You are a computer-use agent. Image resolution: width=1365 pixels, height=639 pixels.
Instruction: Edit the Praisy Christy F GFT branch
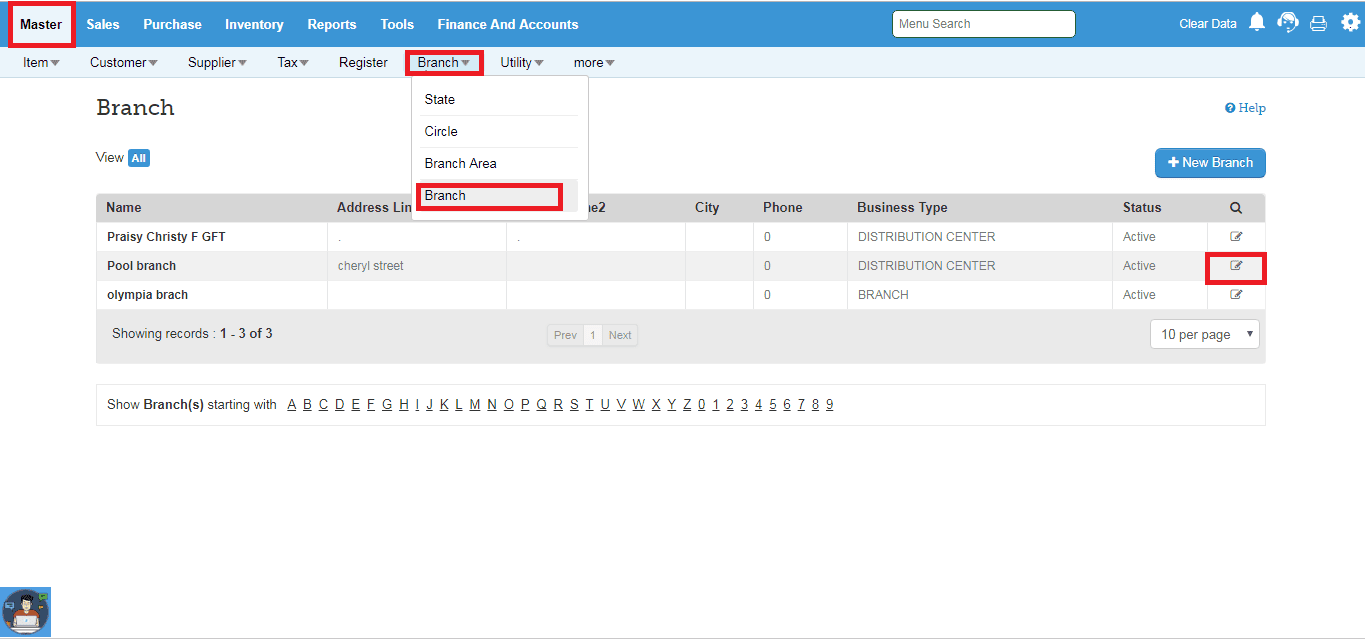click(x=1236, y=237)
